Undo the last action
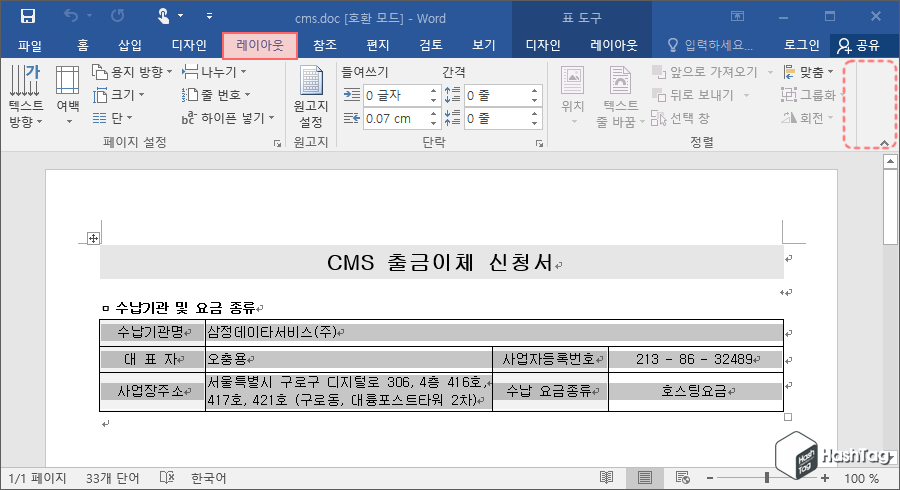900x490 pixels. click(x=71, y=16)
